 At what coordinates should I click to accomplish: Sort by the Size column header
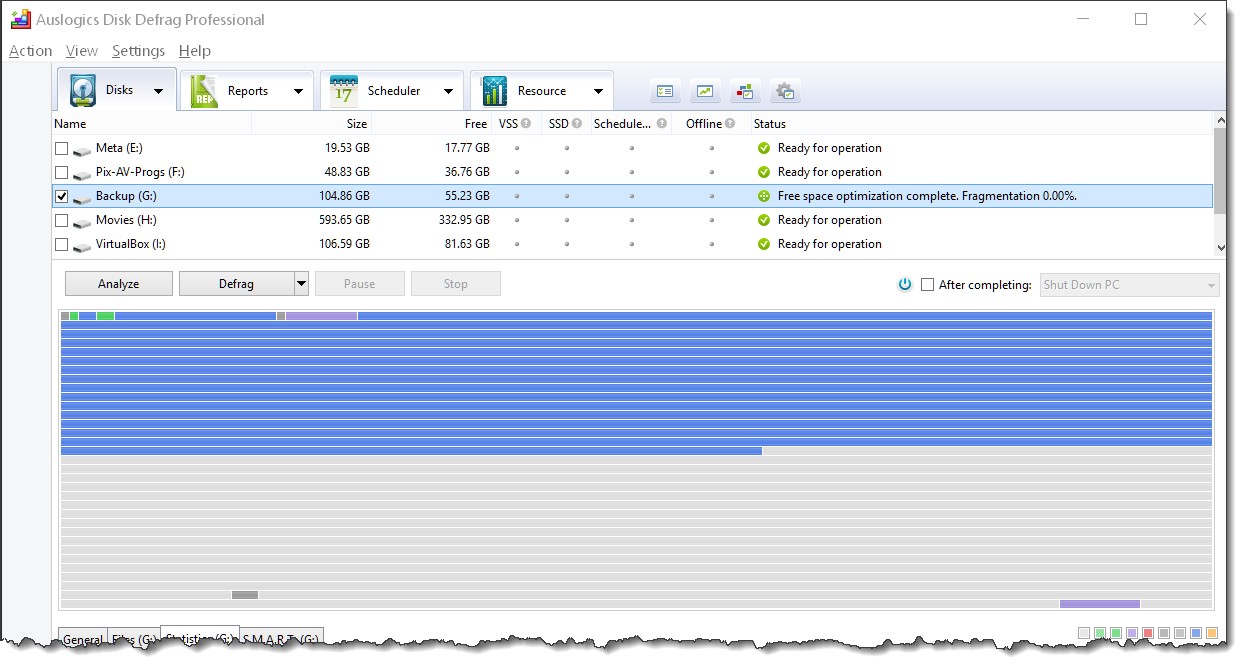pyautogui.click(x=311, y=124)
